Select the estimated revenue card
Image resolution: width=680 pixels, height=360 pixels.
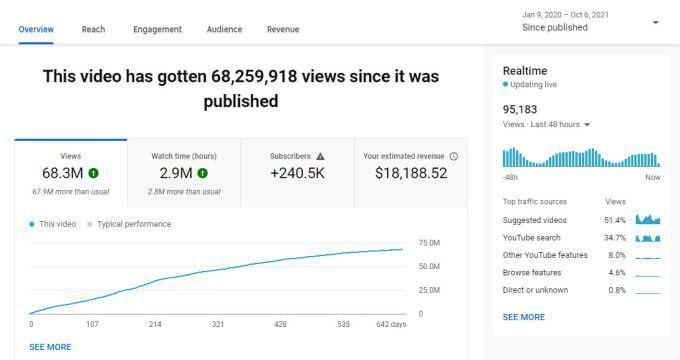(411, 173)
